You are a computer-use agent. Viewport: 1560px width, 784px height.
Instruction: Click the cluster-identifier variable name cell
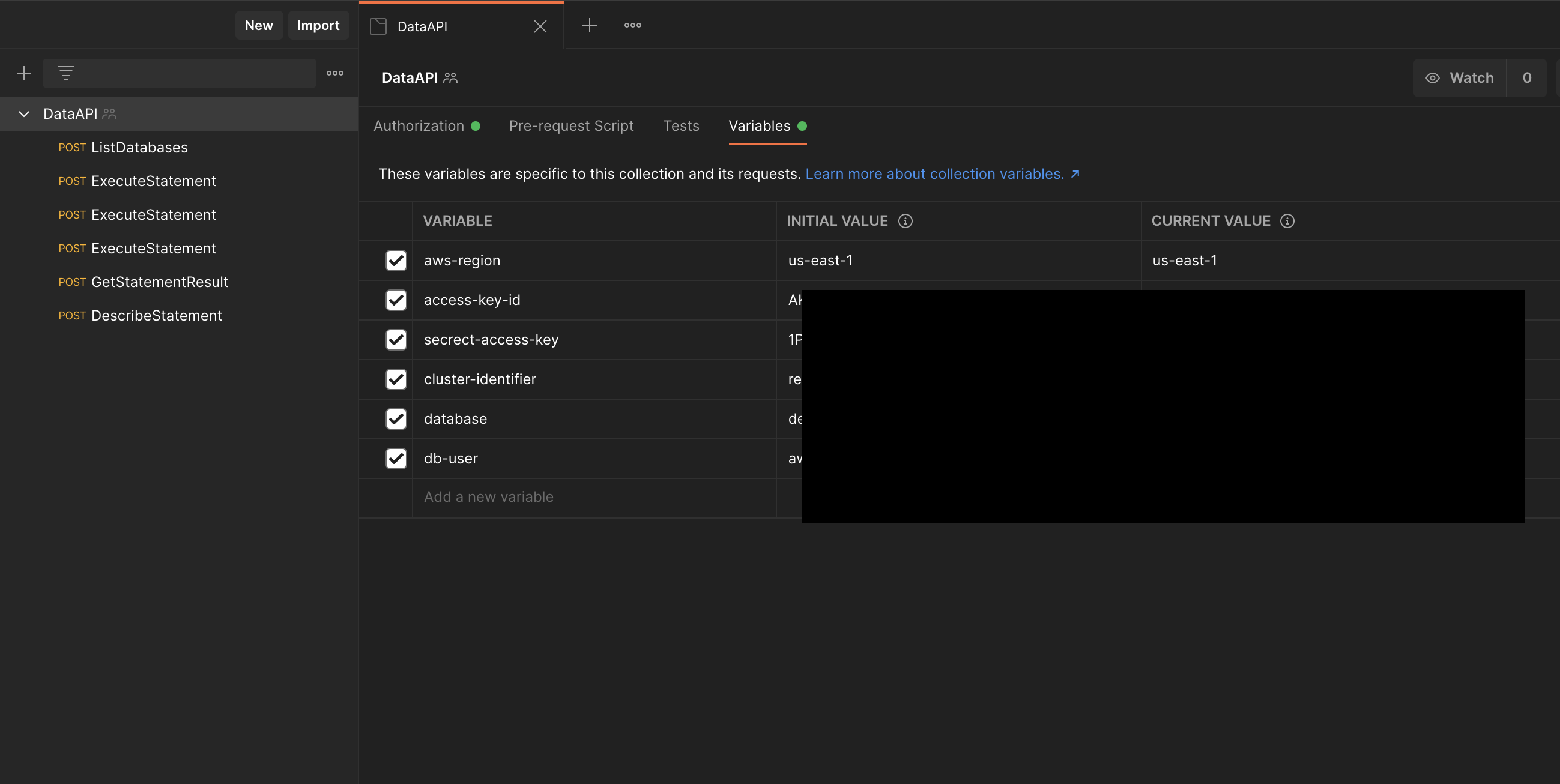tap(594, 379)
